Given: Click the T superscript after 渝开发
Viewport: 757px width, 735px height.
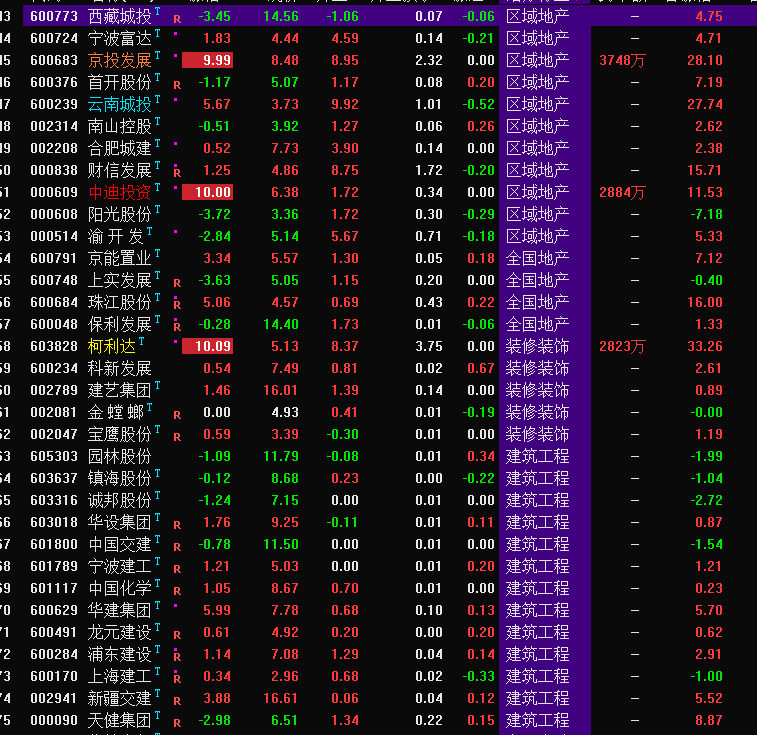Looking at the screenshot, I should coord(150,231).
